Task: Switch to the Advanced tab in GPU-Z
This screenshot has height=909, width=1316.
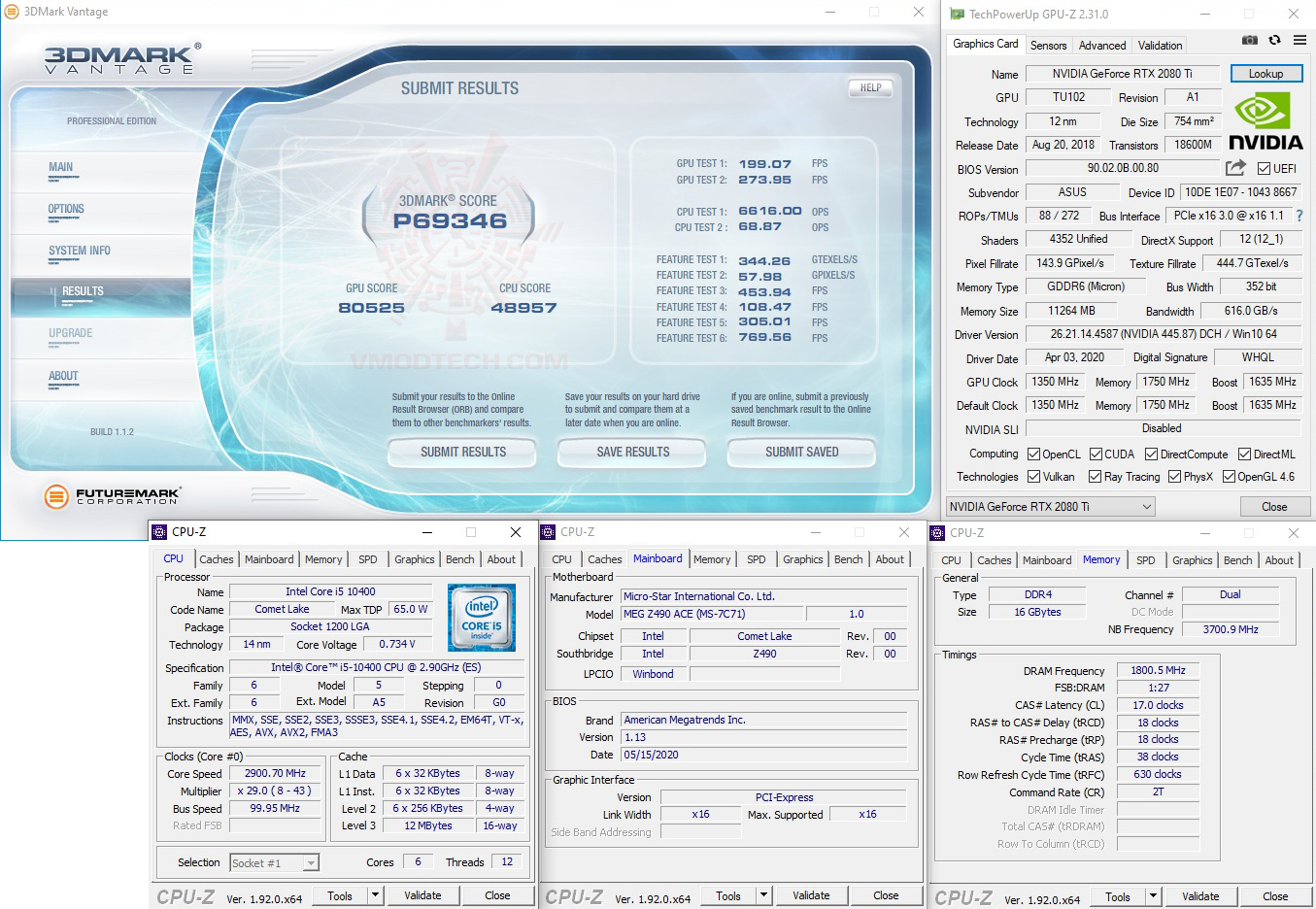Action: [1102, 46]
